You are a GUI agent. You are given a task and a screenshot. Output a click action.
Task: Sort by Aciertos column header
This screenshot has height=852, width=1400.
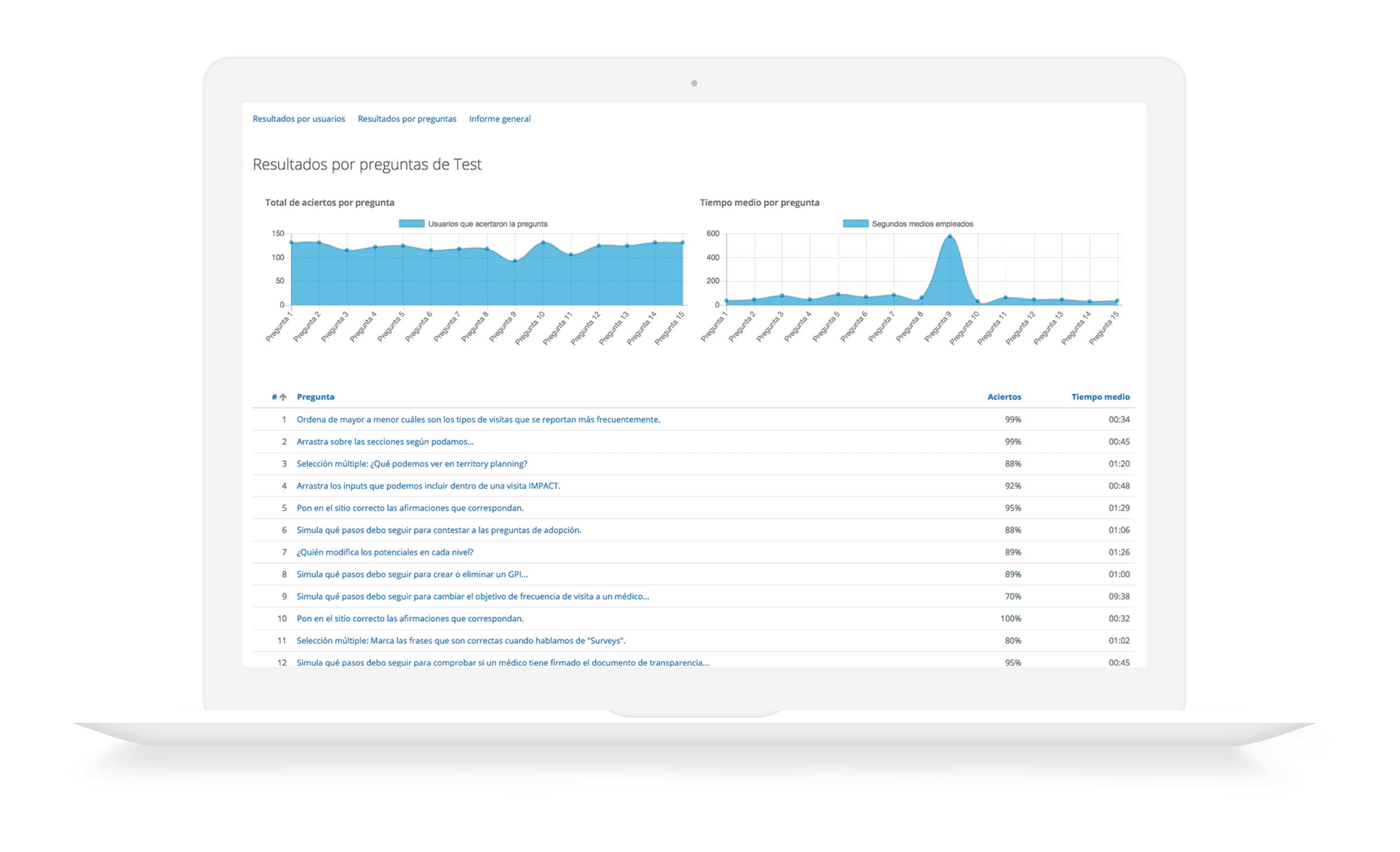tap(1004, 397)
